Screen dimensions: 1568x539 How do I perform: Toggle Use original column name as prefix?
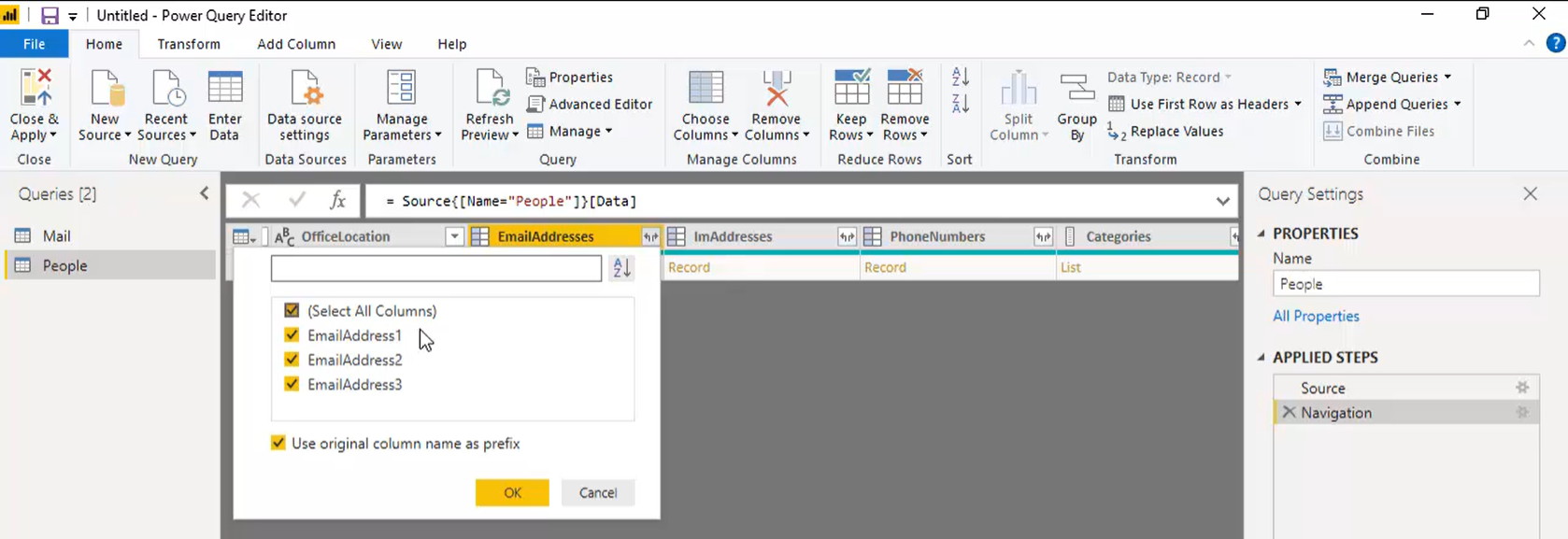click(278, 443)
